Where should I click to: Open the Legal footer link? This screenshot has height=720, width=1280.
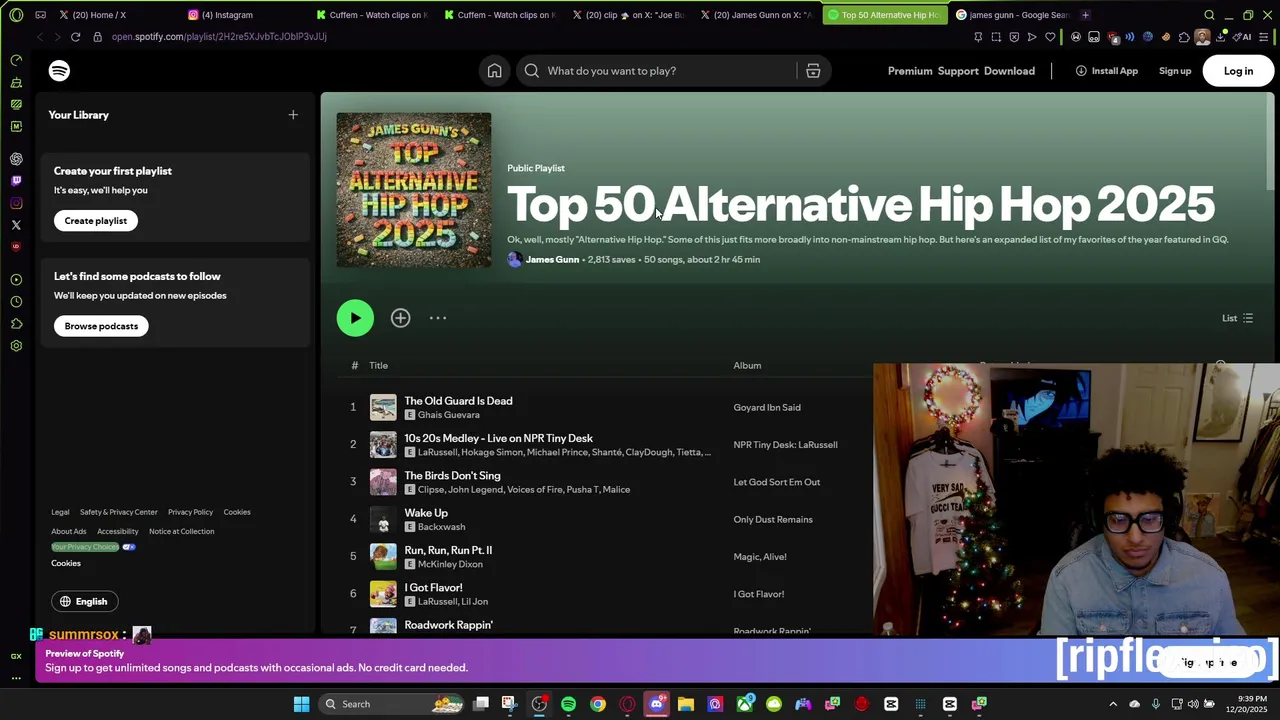(x=60, y=512)
